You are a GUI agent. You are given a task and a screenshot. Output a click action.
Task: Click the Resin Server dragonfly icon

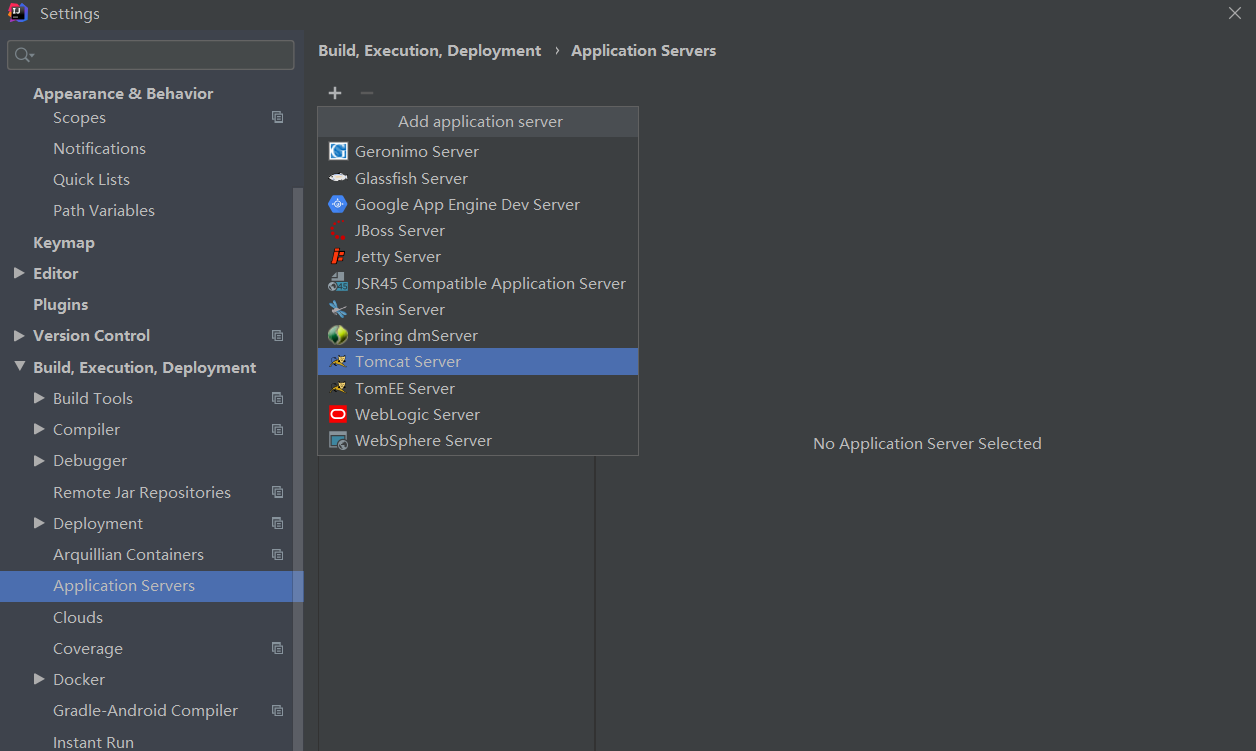click(x=338, y=309)
